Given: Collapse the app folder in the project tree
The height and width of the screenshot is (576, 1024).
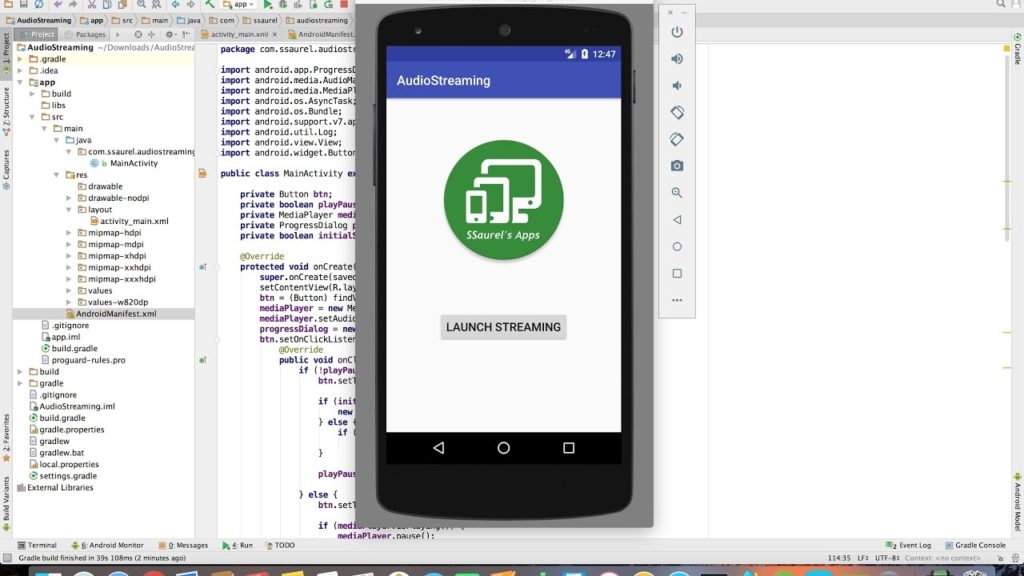Looking at the screenshot, I should [20, 82].
